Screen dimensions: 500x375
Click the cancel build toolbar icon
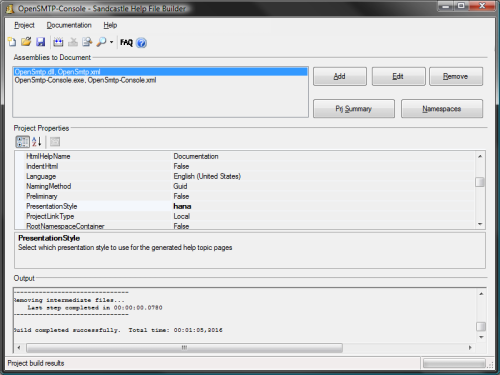click(x=73, y=42)
